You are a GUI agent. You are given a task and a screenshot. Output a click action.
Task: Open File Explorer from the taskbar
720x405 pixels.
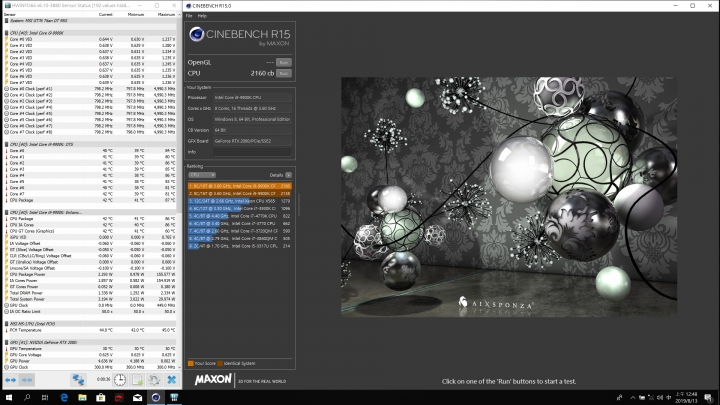click(x=82, y=397)
